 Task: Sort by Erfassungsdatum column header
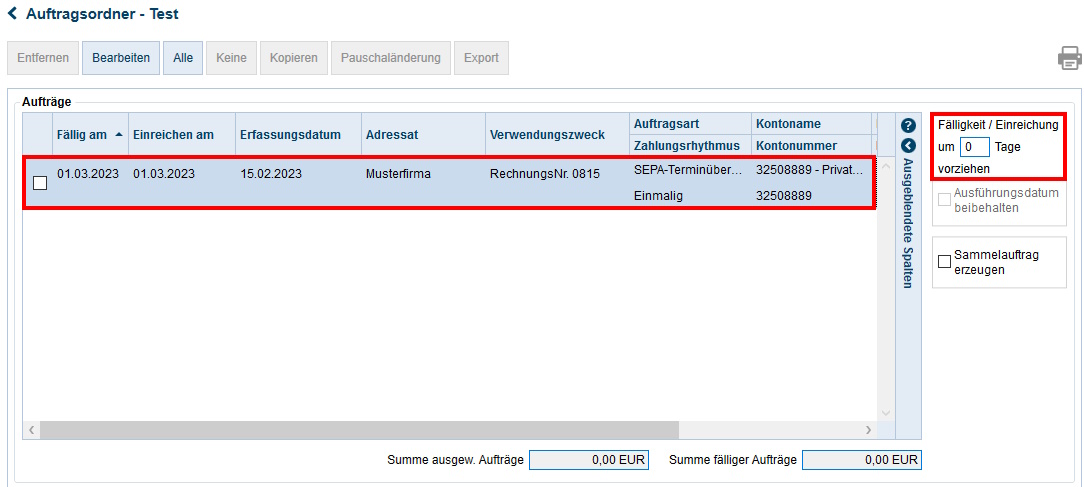(x=299, y=135)
